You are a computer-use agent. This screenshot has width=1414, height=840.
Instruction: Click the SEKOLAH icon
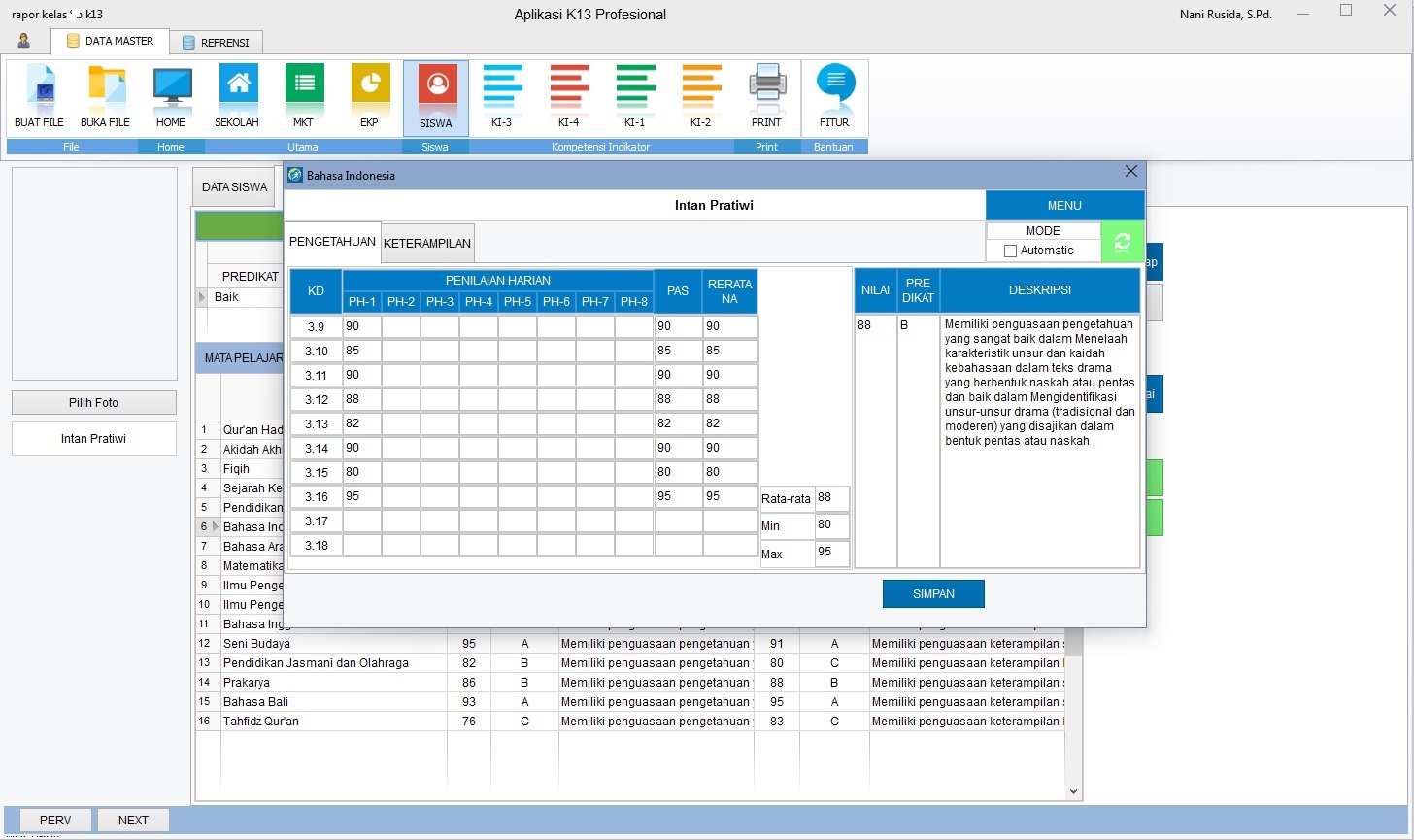[237, 95]
